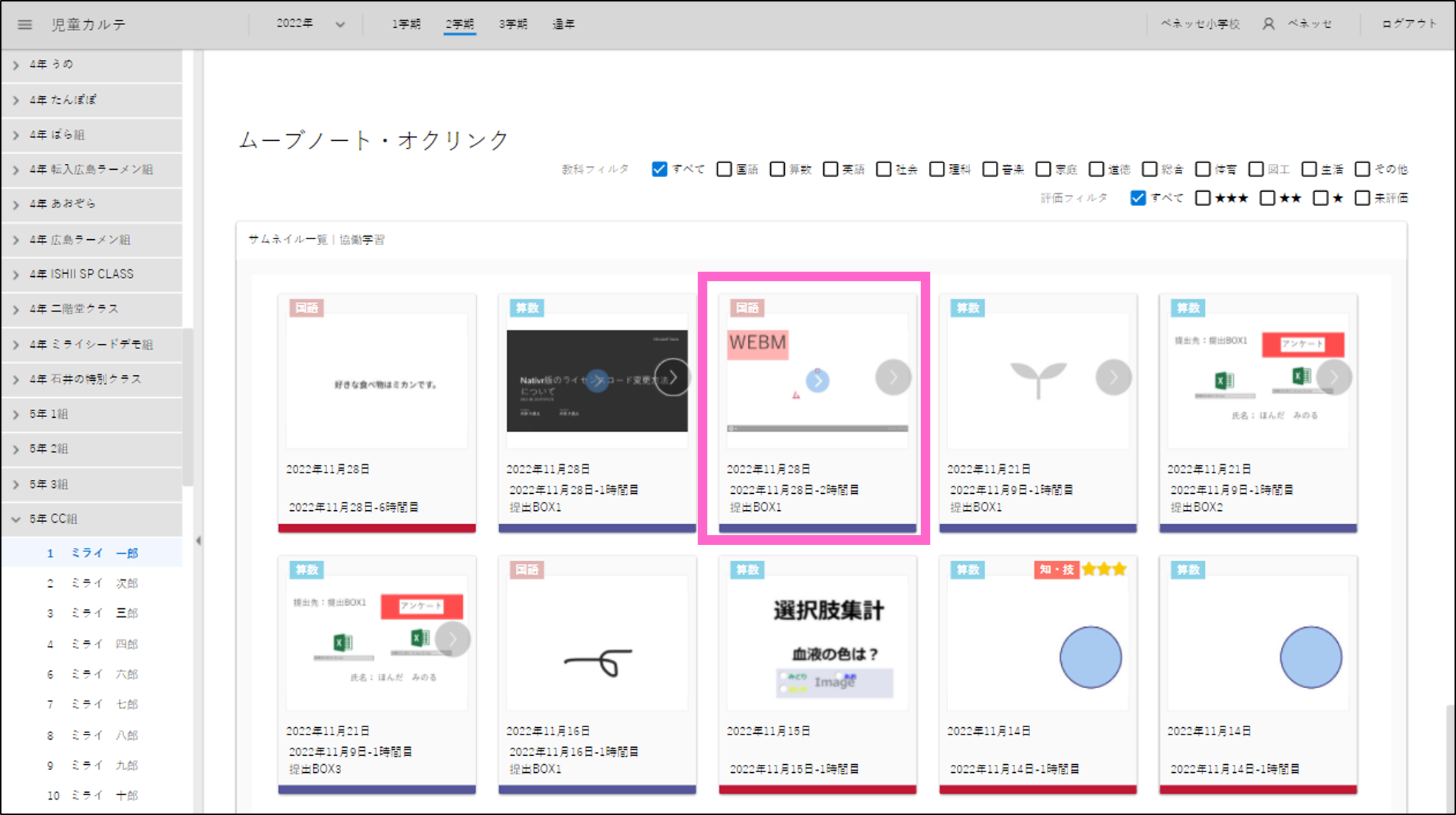Select student ミライ 三郎

tap(92, 613)
